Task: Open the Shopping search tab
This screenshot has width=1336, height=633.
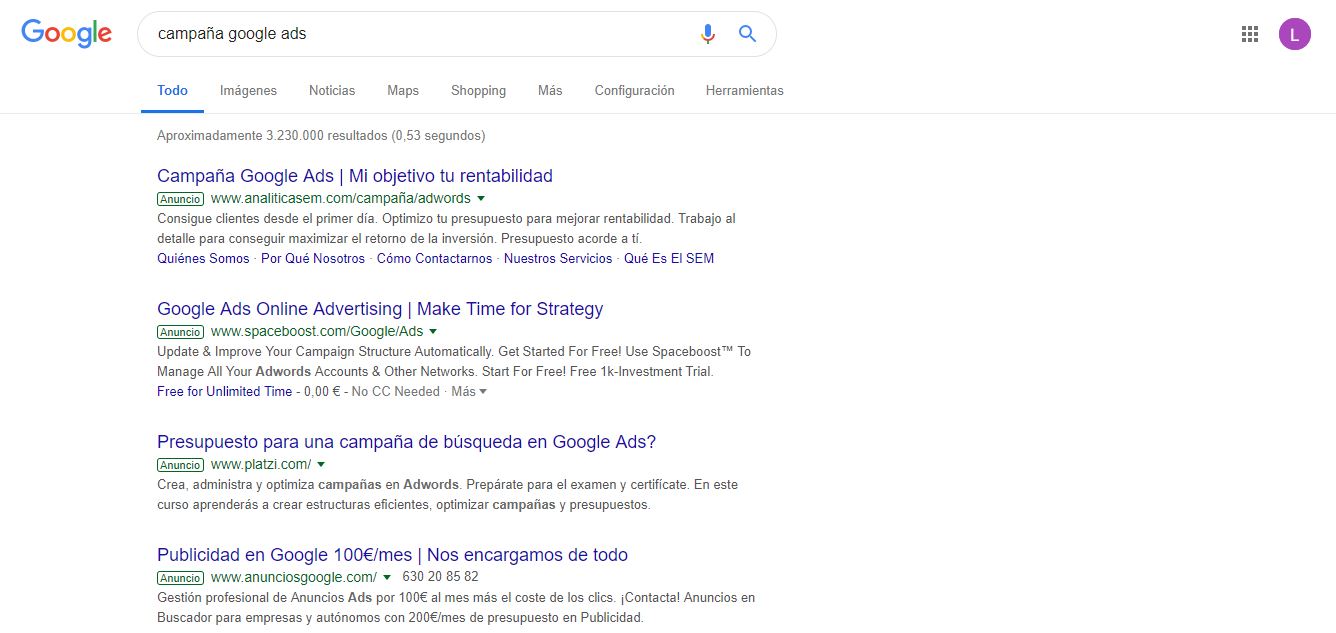Action: click(x=478, y=90)
